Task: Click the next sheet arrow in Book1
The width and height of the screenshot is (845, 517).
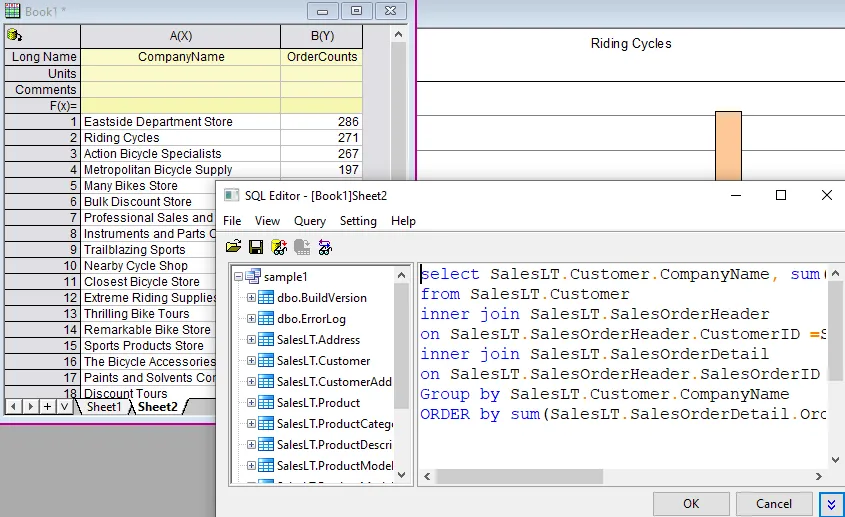Action: point(31,406)
